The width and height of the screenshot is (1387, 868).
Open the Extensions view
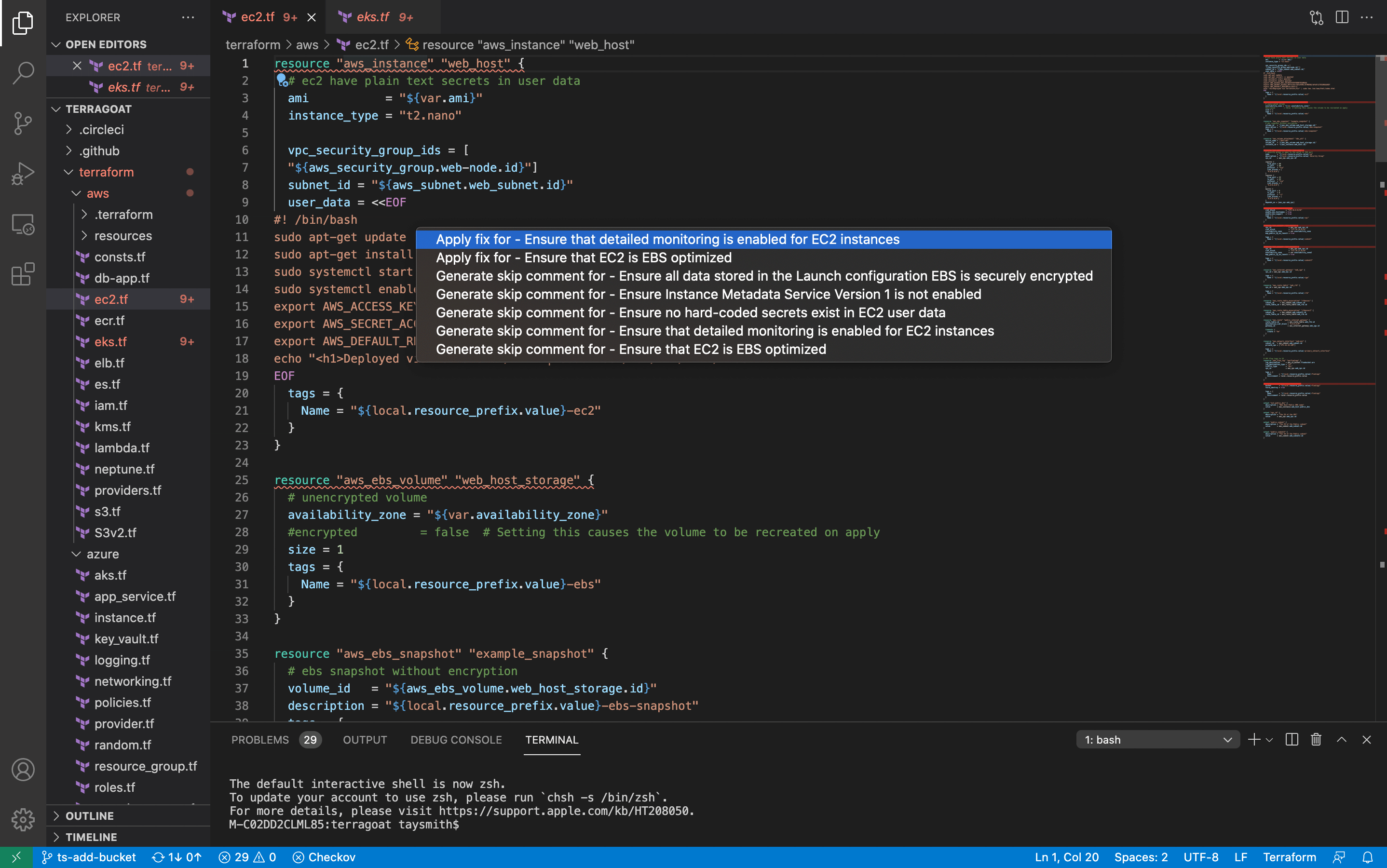click(23, 274)
